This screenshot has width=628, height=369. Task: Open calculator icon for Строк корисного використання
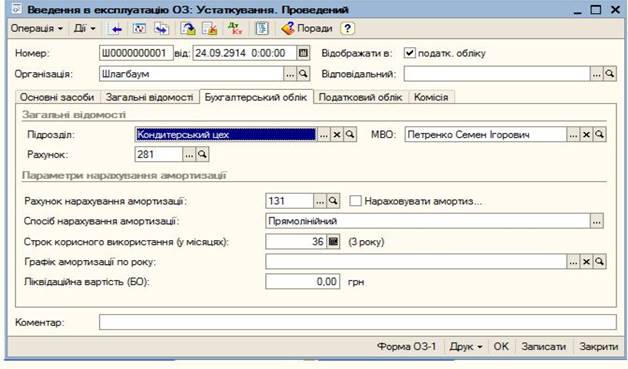(333, 242)
